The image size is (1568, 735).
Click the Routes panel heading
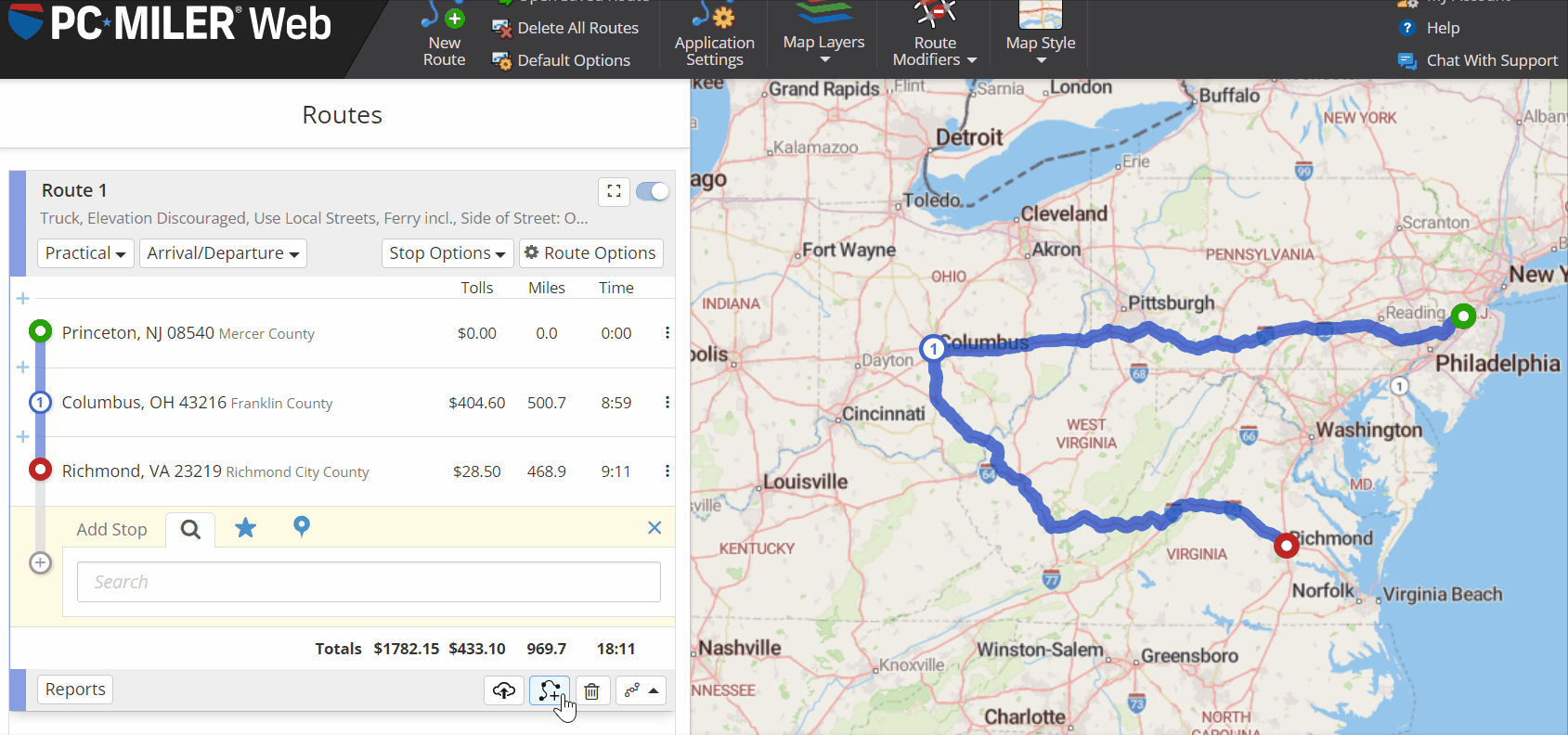(x=343, y=115)
